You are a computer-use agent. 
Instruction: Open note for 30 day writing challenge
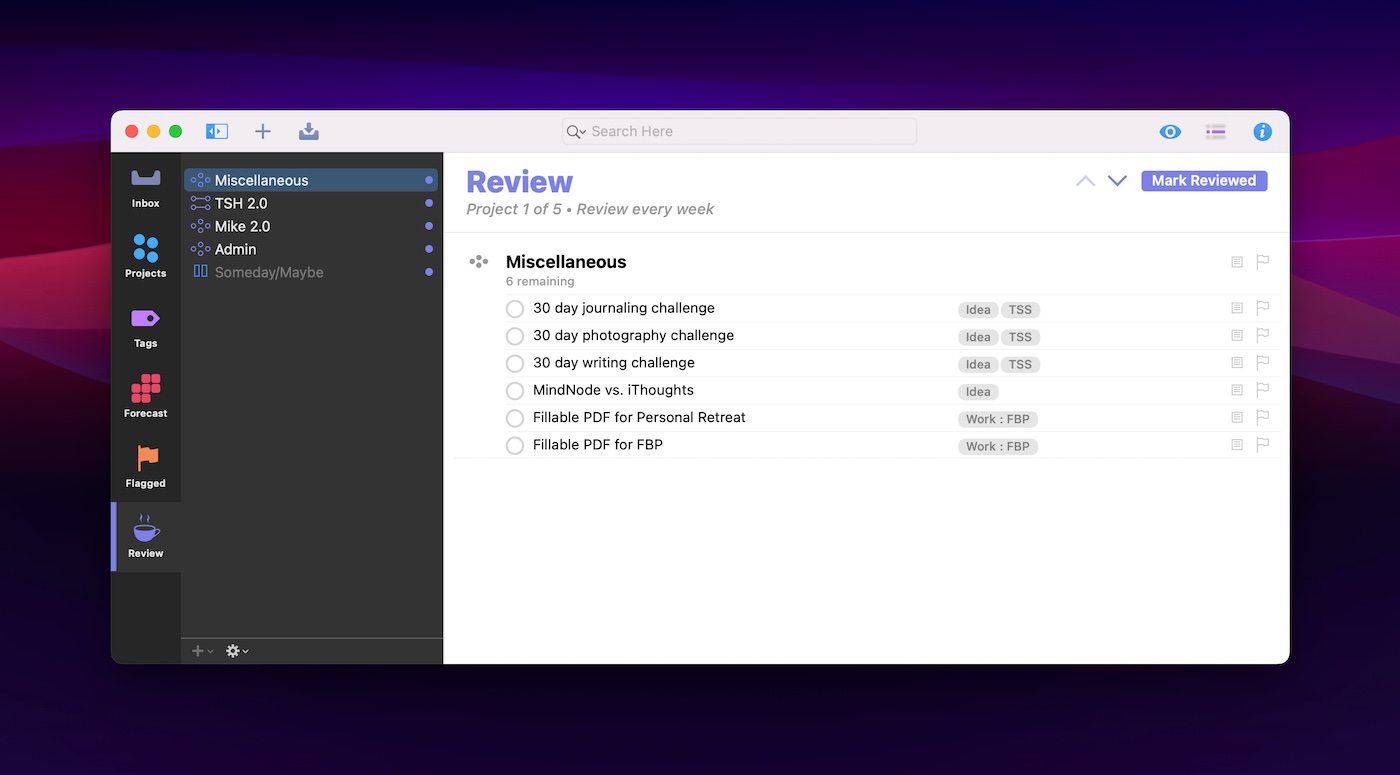(x=1237, y=363)
